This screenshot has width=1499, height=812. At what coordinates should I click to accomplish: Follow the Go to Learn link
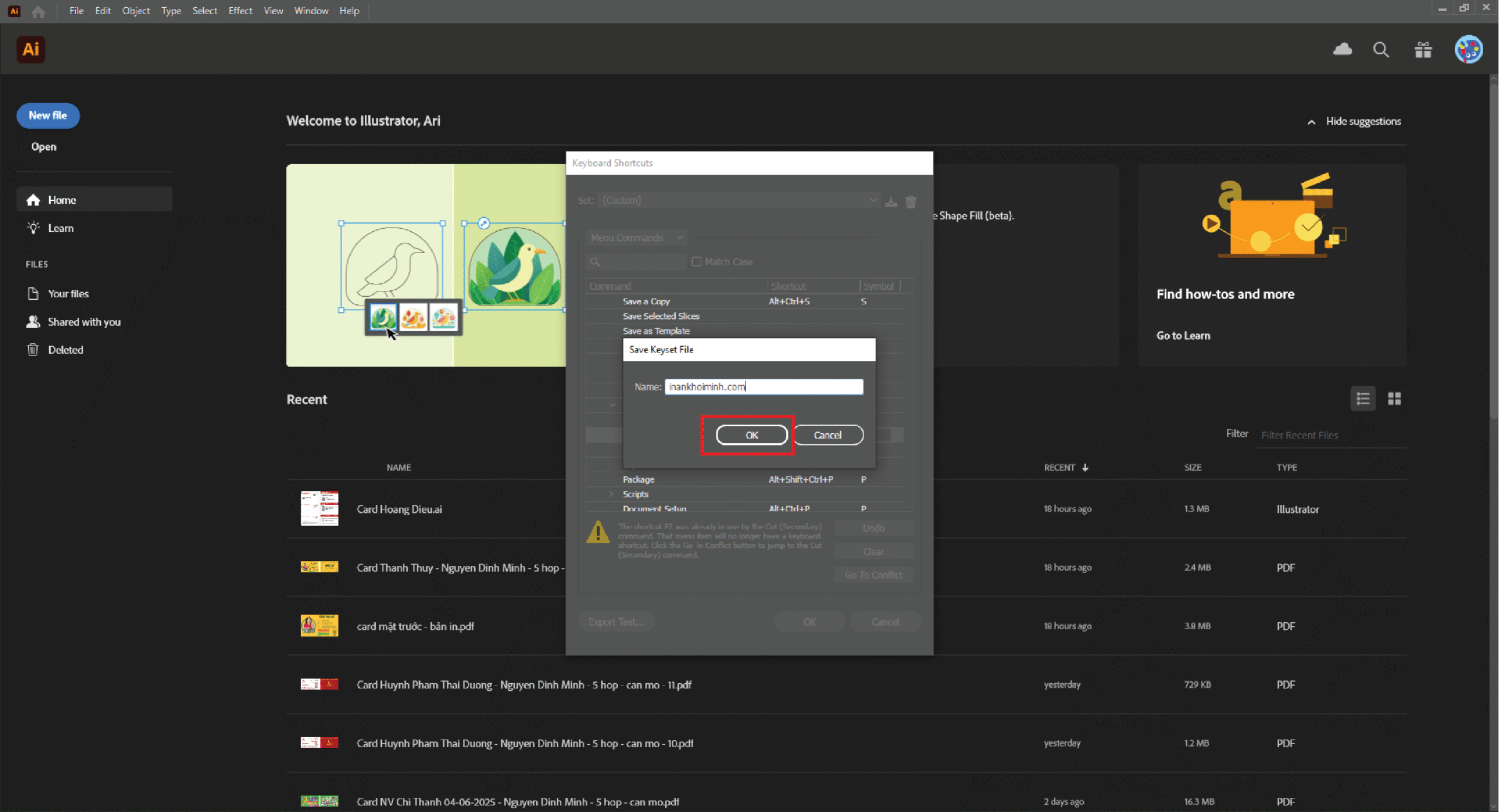tap(1183, 335)
